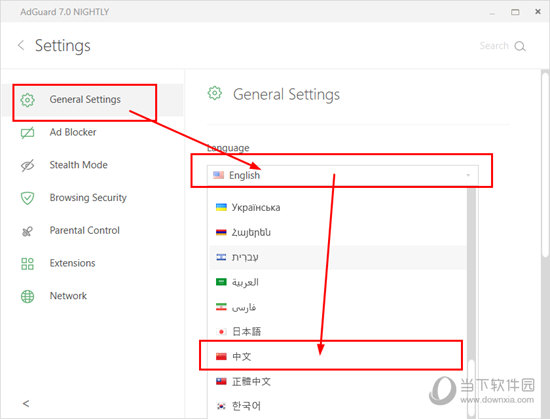Select 正體中文 from language list
This screenshot has width=550, height=419.
[338, 381]
